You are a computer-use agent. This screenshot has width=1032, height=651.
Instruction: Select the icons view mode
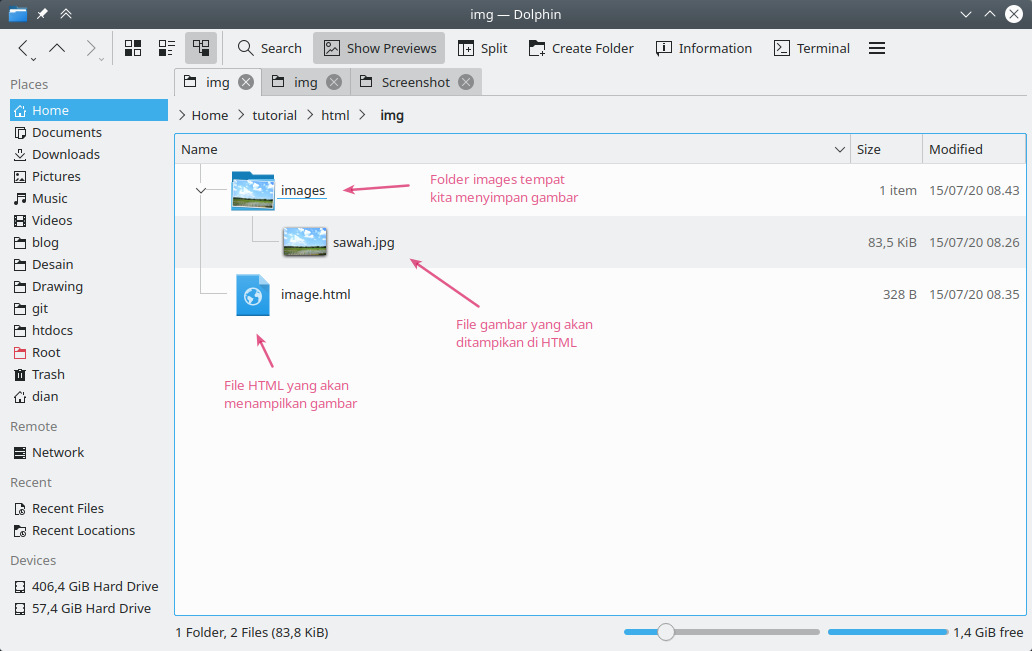click(x=132, y=47)
